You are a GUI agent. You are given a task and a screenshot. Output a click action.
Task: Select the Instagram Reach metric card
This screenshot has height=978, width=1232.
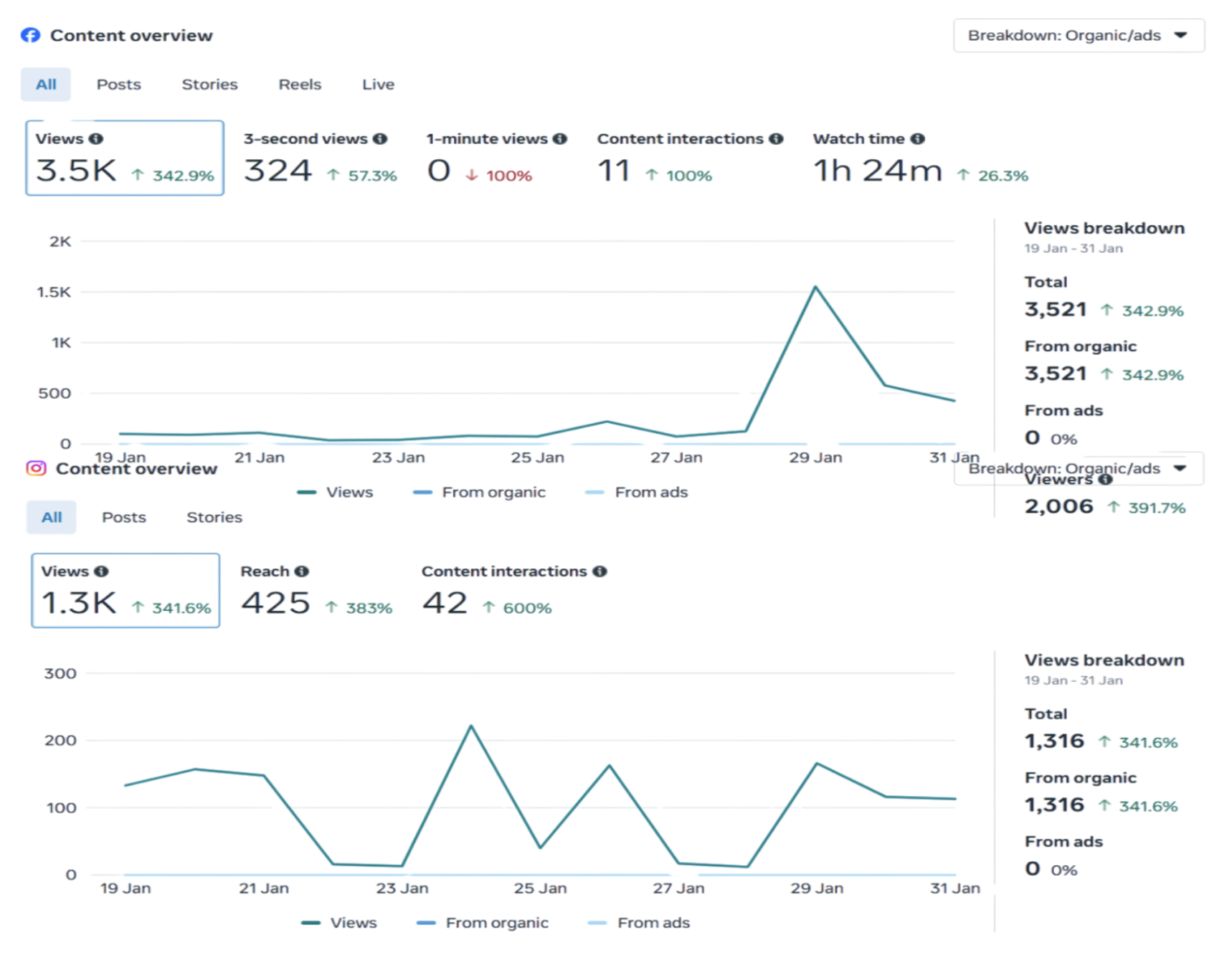pyautogui.click(x=316, y=591)
